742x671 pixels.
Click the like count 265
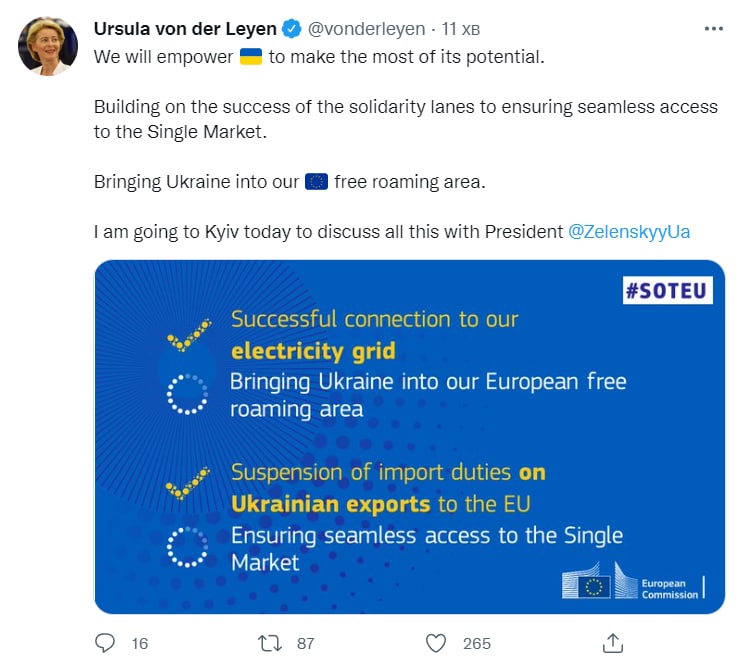[x=477, y=644]
